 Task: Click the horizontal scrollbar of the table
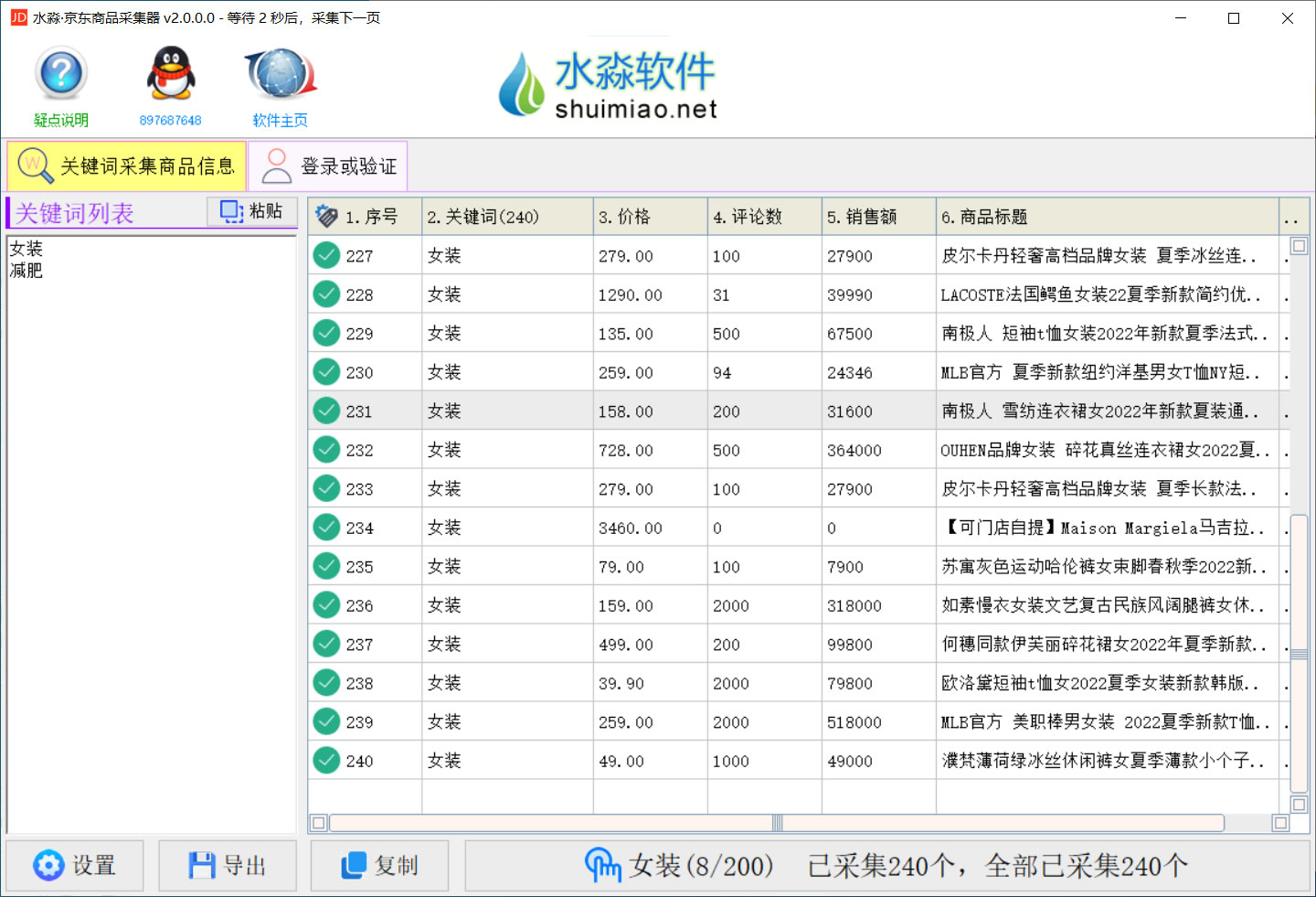(777, 823)
